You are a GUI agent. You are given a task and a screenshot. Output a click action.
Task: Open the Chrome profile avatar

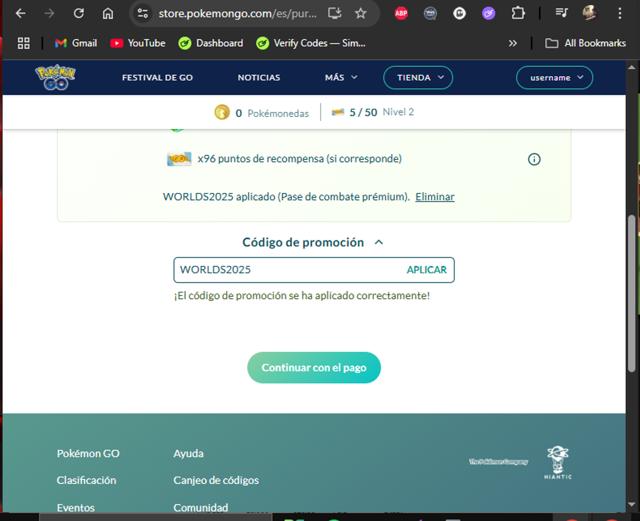pos(589,13)
